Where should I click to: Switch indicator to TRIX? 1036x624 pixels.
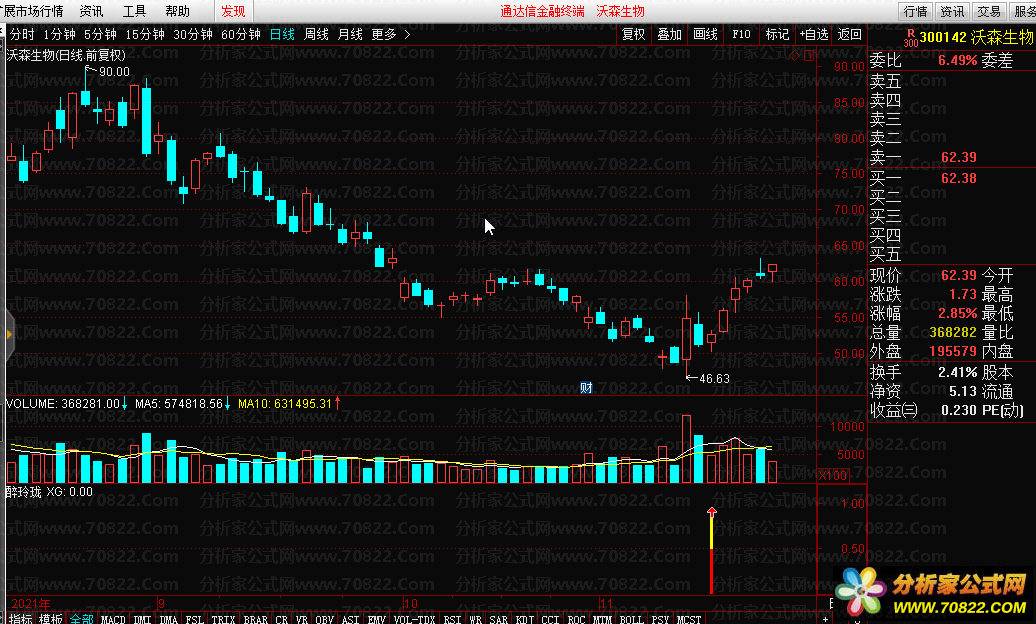tap(223, 619)
